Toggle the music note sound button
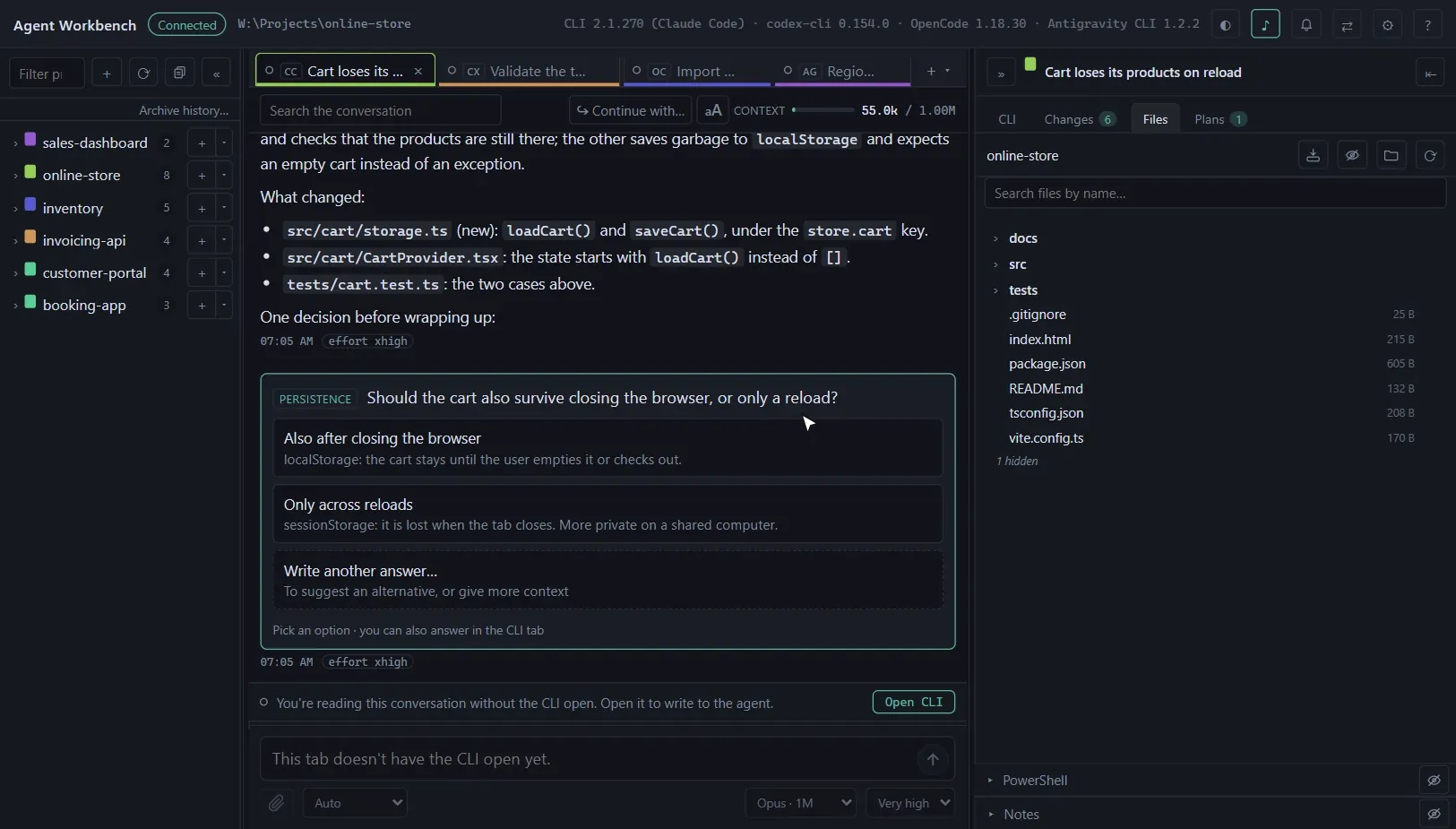 [x=1265, y=24]
